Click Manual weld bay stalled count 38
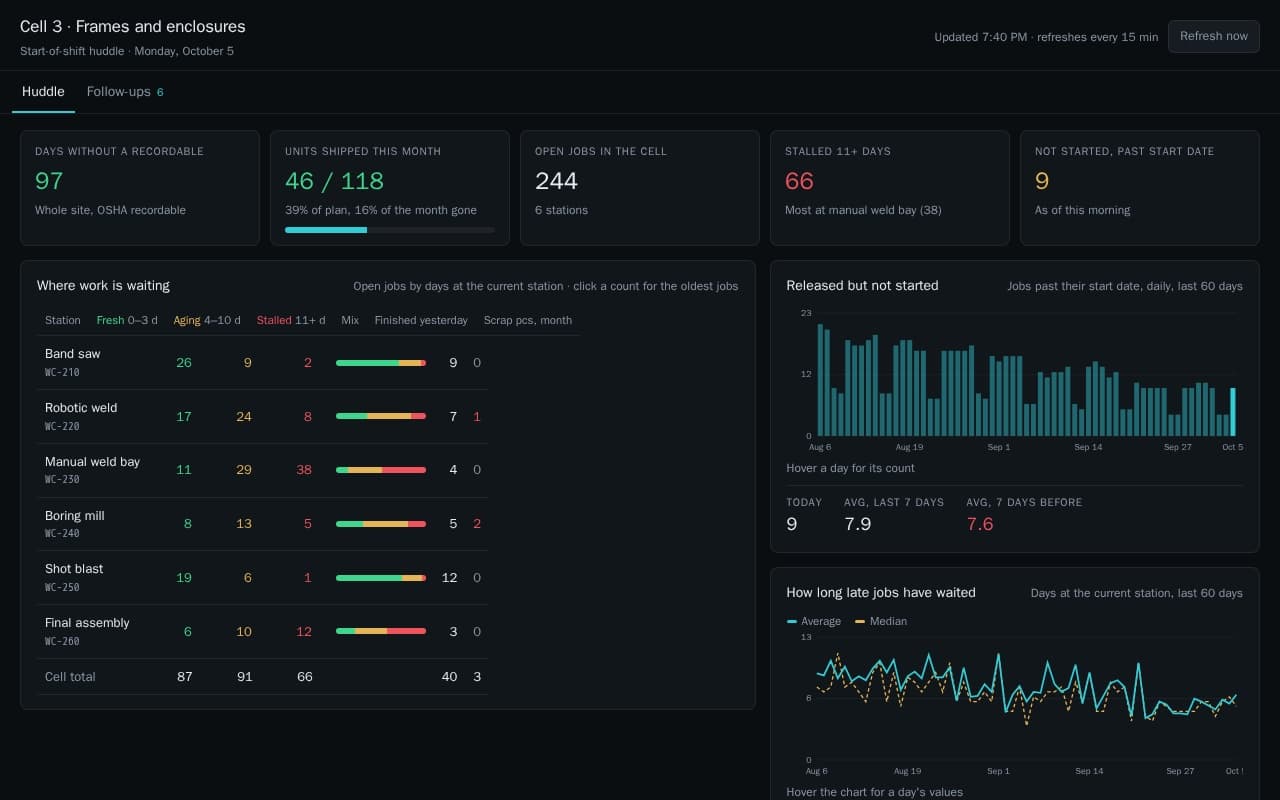The image size is (1280, 800). coord(304,470)
